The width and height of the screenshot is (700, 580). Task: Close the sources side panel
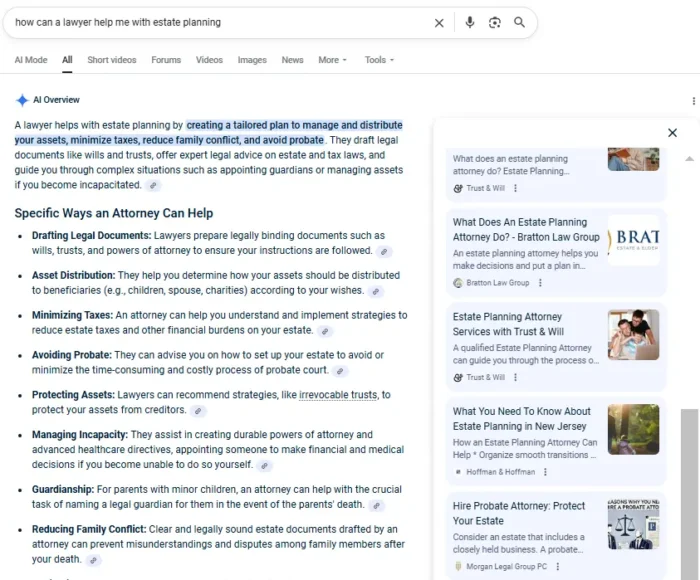[672, 133]
